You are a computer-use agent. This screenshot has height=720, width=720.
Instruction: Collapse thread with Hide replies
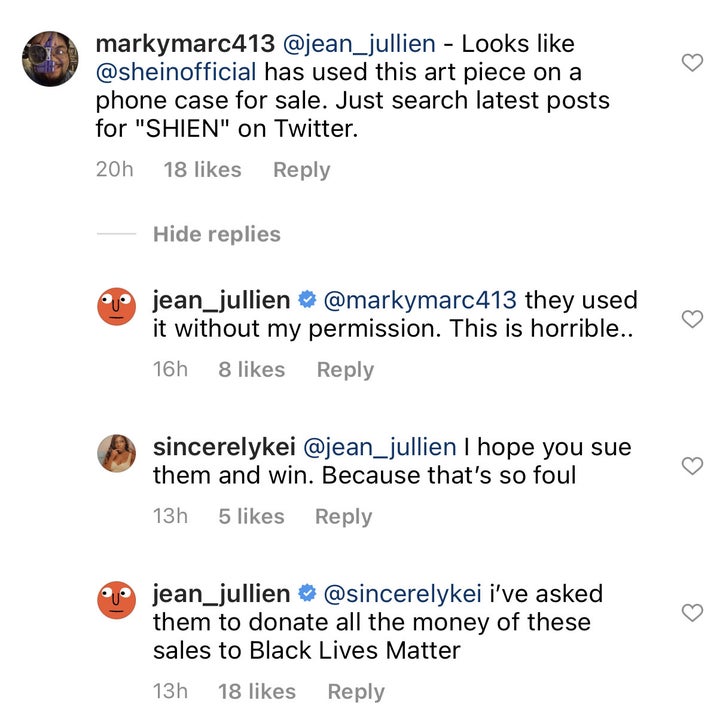click(216, 235)
